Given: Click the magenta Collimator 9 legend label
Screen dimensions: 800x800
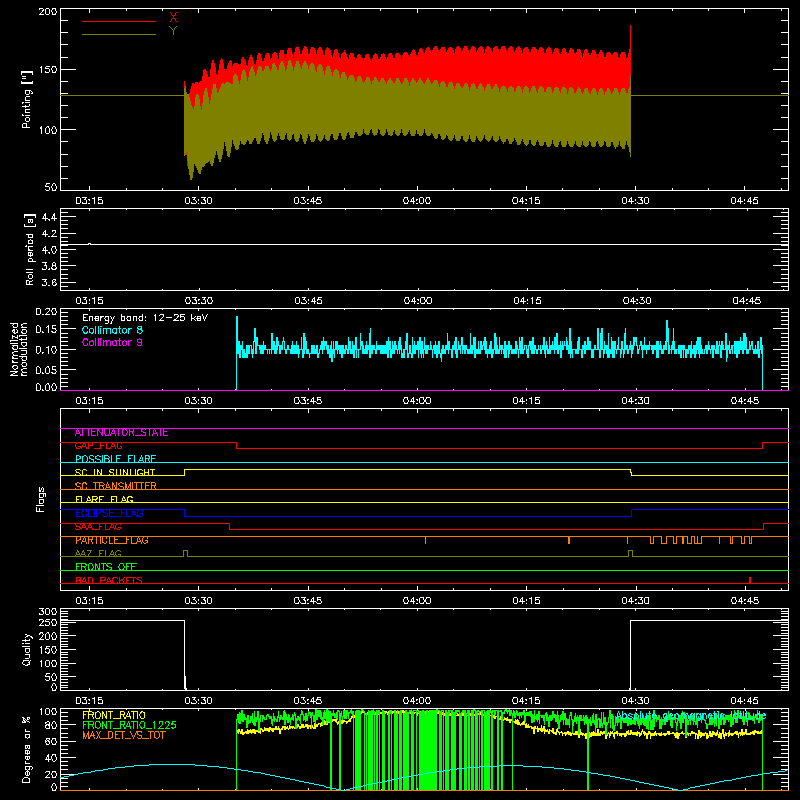Looking at the screenshot, I should 112,342.
